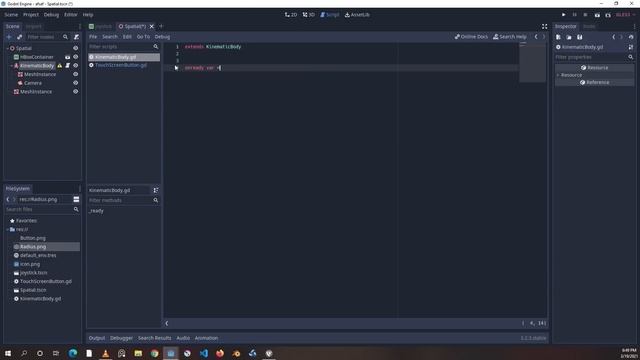The height and width of the screenshot is (360, 640).
Task: Play the project
Action: [x=564, y=15]
